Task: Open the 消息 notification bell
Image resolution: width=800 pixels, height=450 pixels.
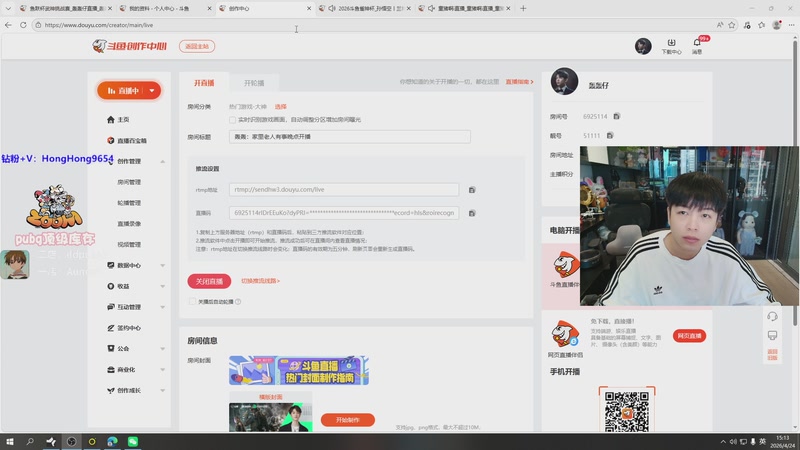Action: coord(697,44)
